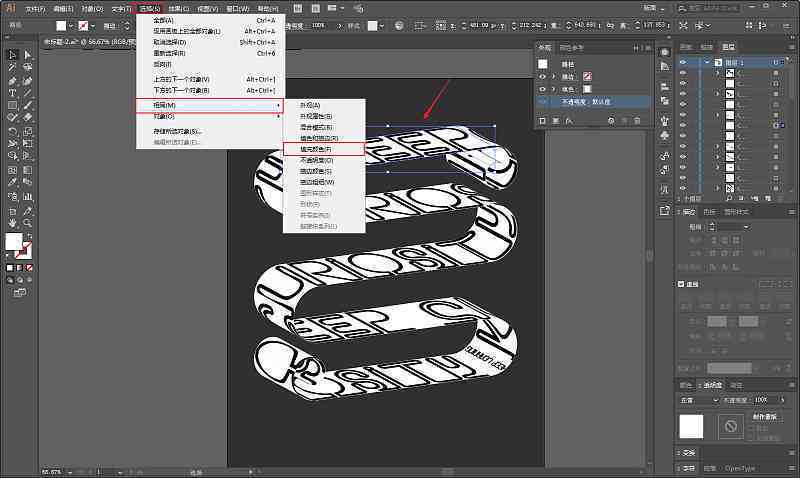The height and width of the screenshot is (478, 800).
Task: Select the Type (T) tool
Action: click(13, 93)
